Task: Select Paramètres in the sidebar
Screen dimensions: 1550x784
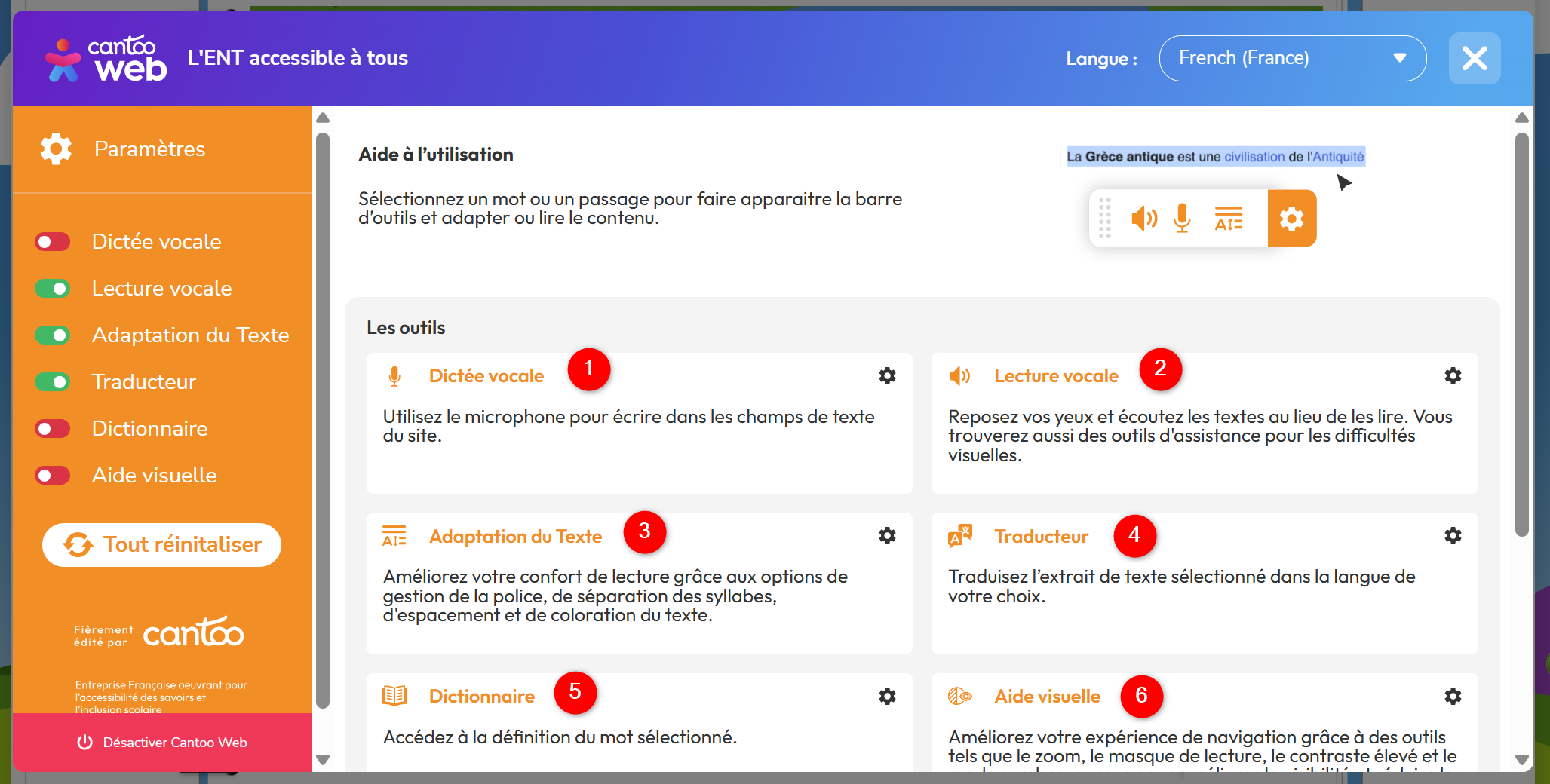Action: 149,149
